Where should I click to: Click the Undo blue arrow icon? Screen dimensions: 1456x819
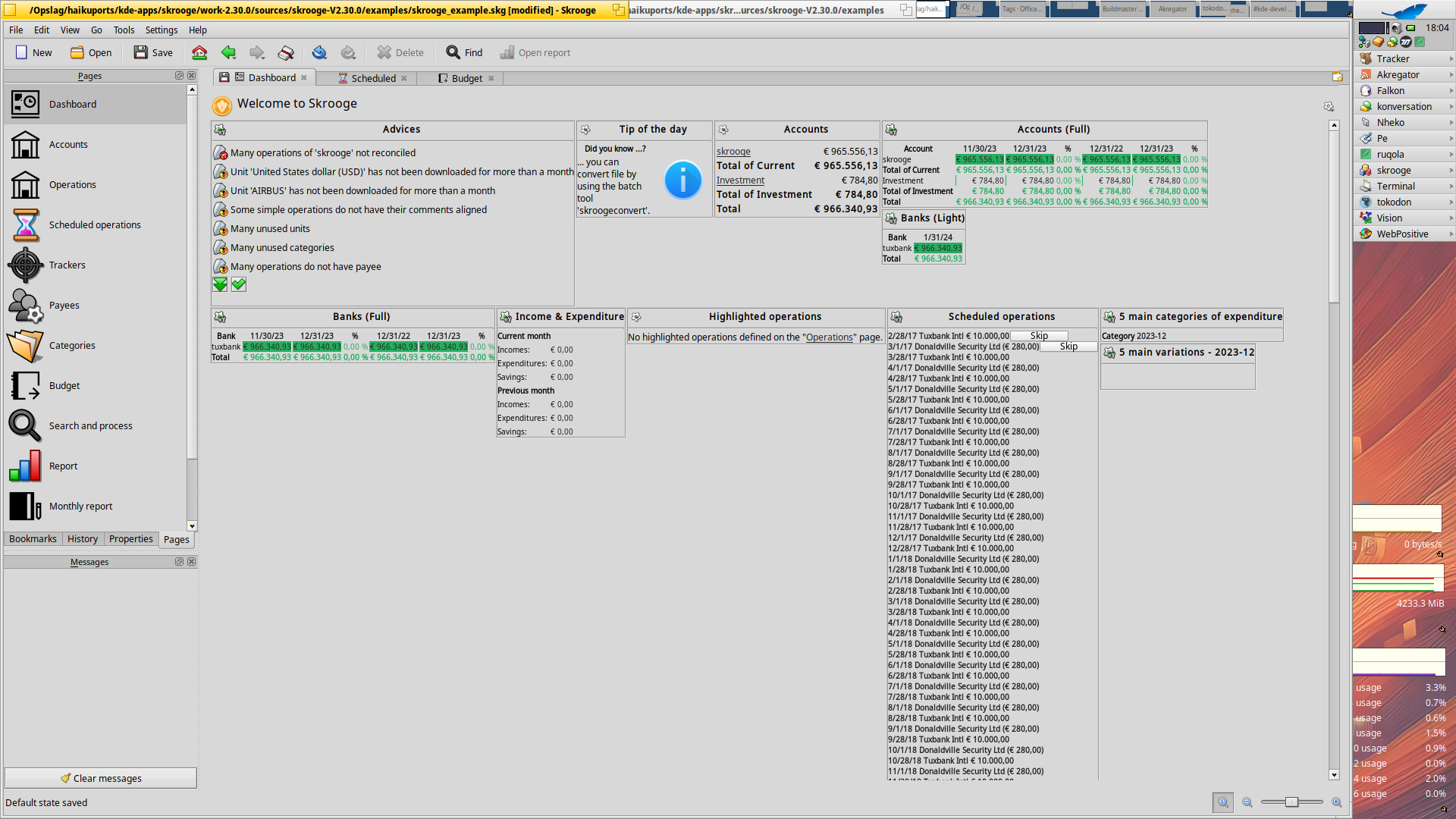coord(319,52)
